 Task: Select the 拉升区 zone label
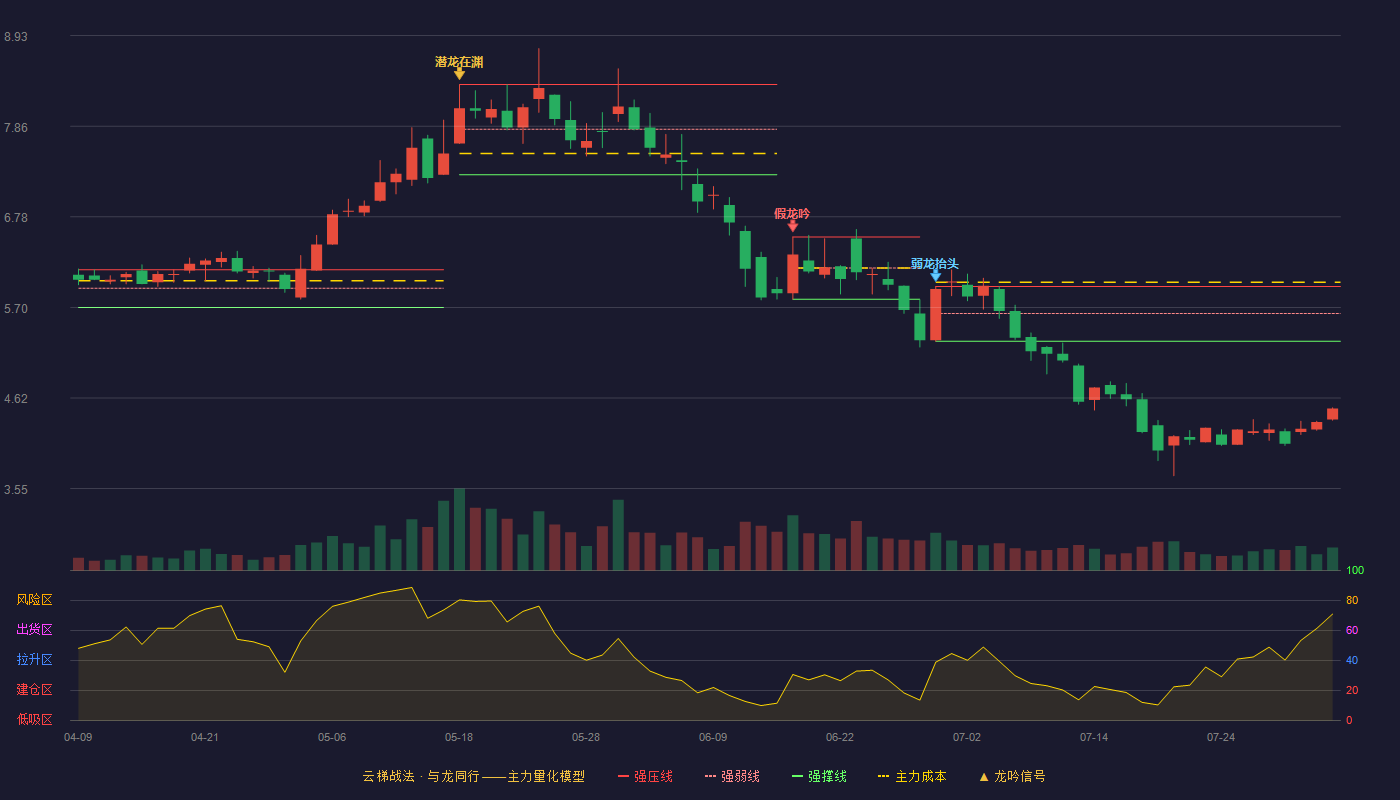click(x=34, y=660)
